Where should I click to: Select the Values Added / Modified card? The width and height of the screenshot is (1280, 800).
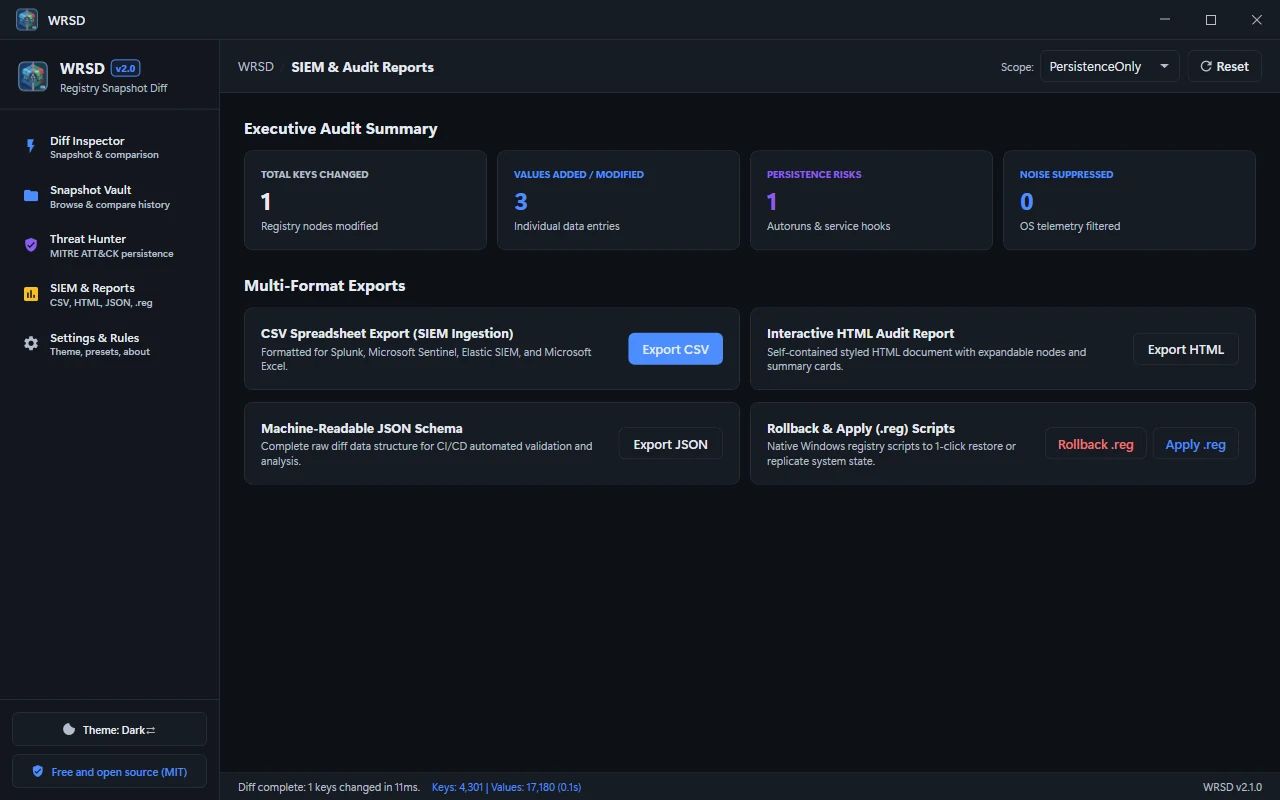618,200
